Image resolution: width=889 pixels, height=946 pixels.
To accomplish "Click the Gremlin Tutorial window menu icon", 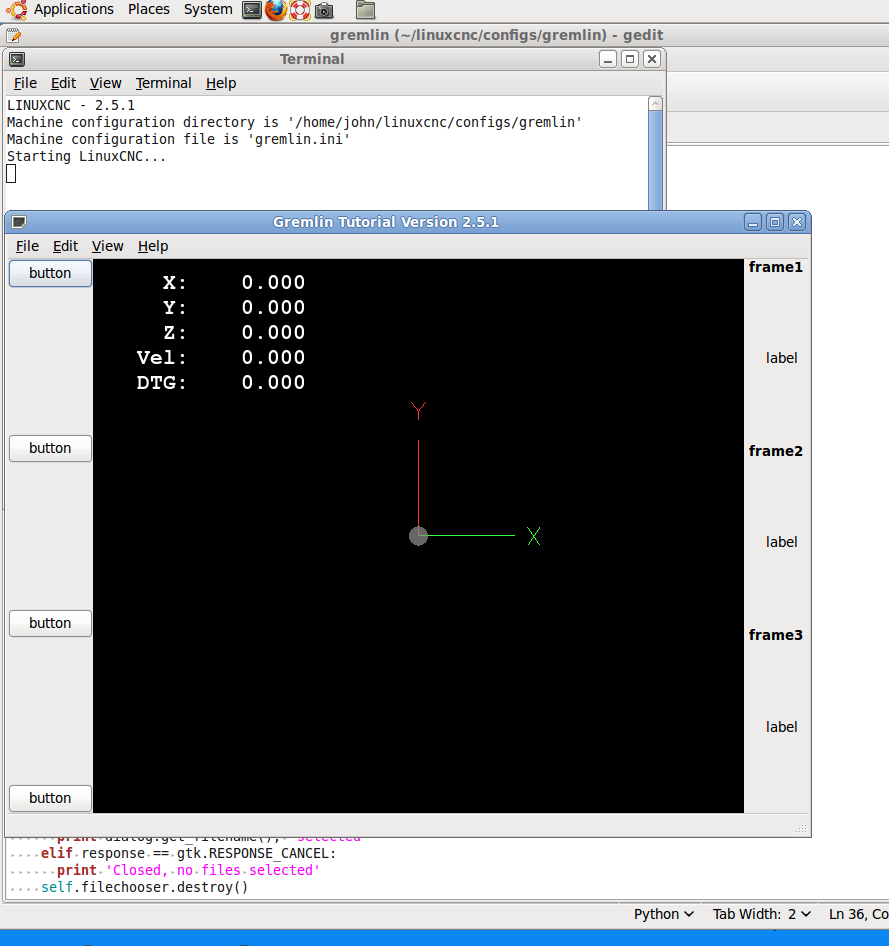I will click(x=19, y=222).
